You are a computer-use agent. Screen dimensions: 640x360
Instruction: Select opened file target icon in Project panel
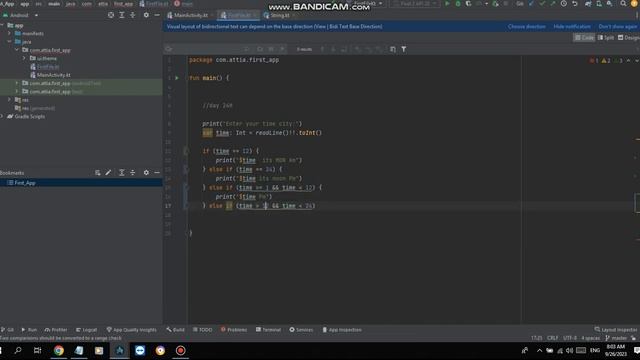pos(111,15)
